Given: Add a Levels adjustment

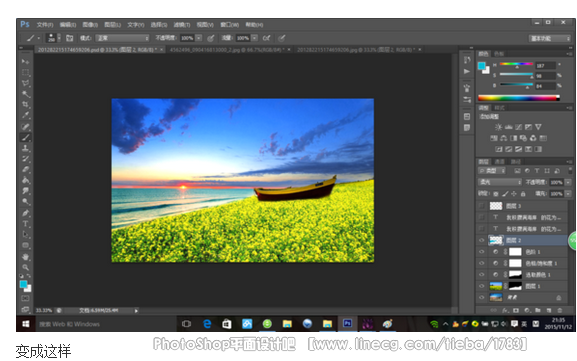Looking at the screenshot, I should click(509, 127).
